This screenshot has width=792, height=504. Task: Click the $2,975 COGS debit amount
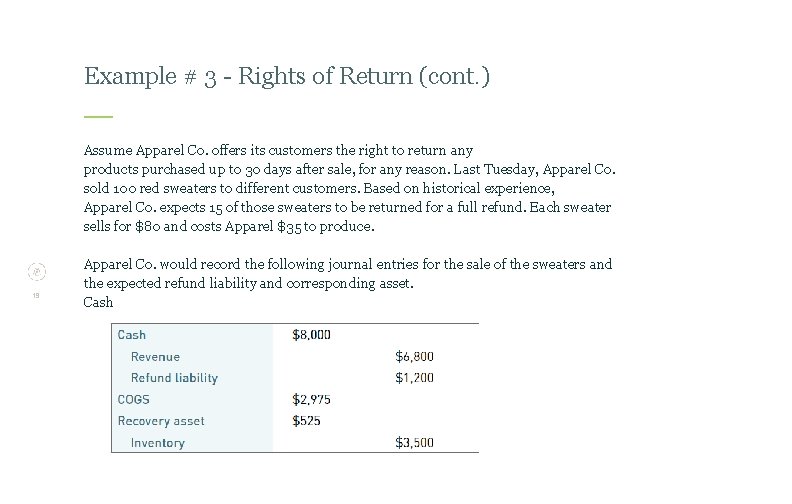tap(311, 400)
